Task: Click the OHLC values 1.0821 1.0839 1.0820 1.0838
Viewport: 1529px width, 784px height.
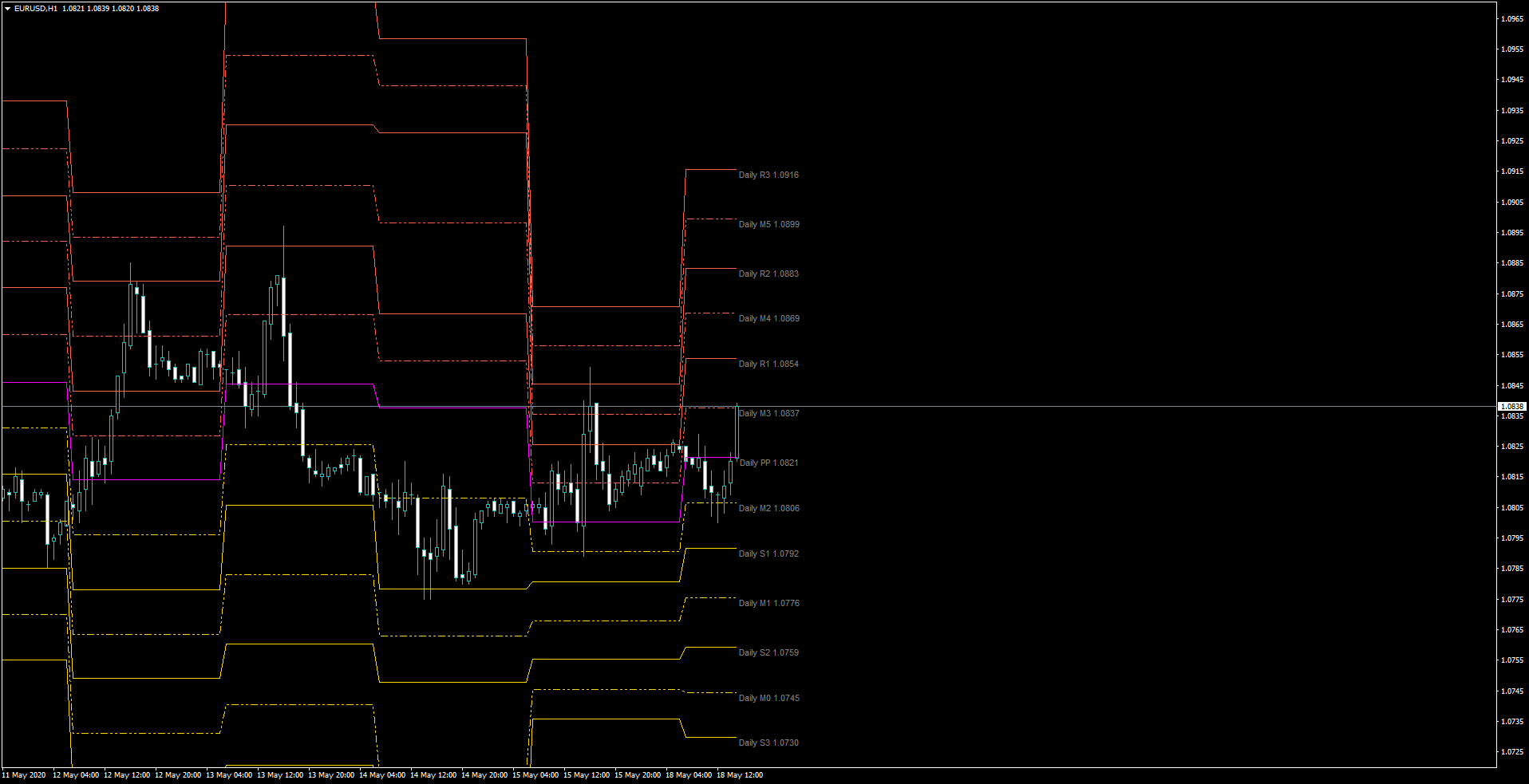Action: (x=111, y=9)
